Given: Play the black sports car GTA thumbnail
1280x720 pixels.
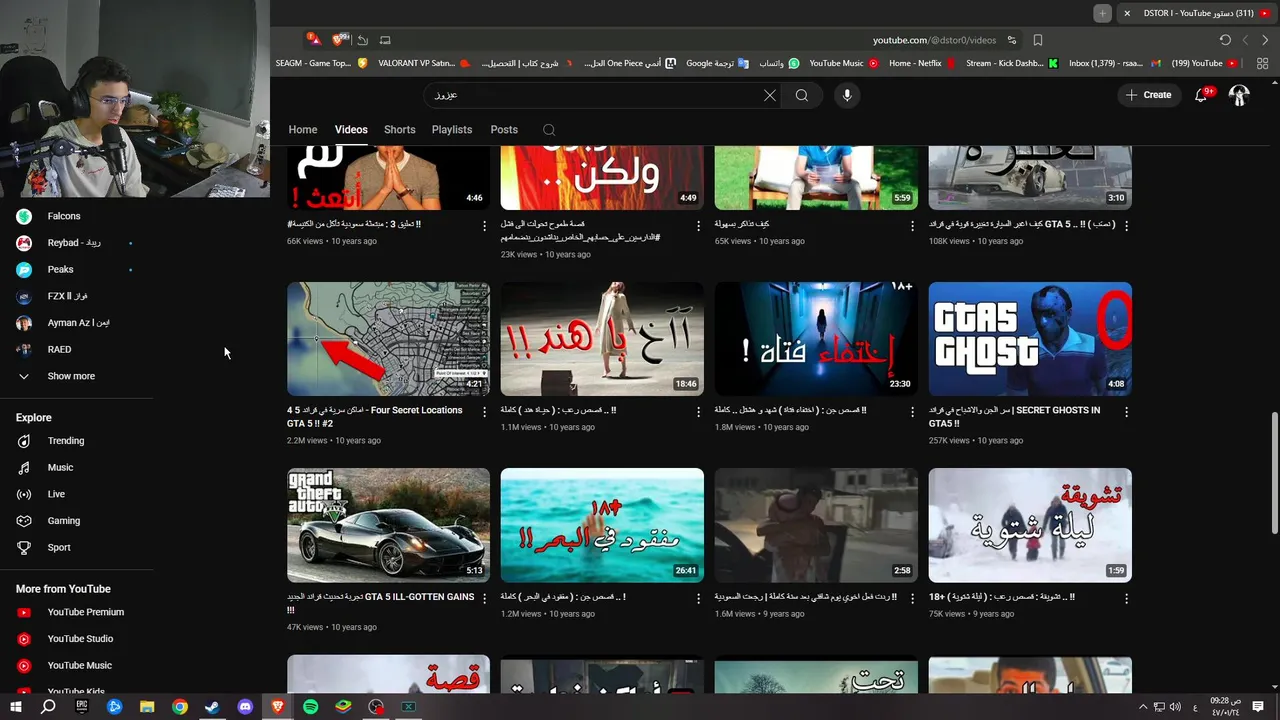Looking at the screenshot, I should [388, 525].
